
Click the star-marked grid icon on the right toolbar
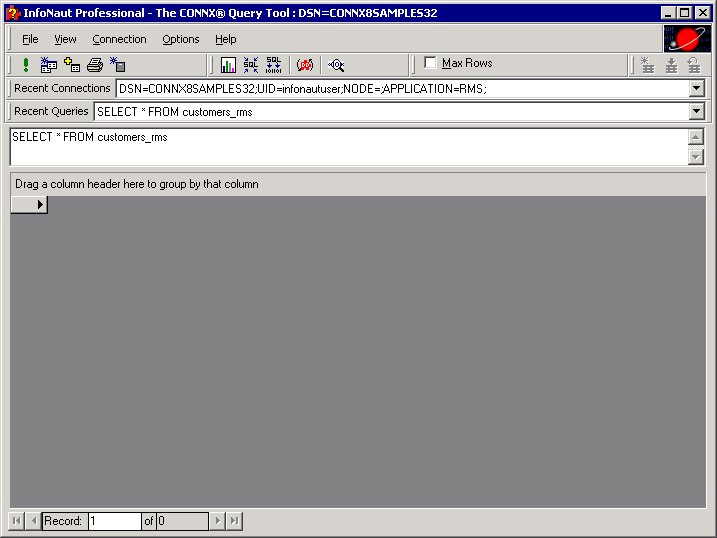[647, 65]
